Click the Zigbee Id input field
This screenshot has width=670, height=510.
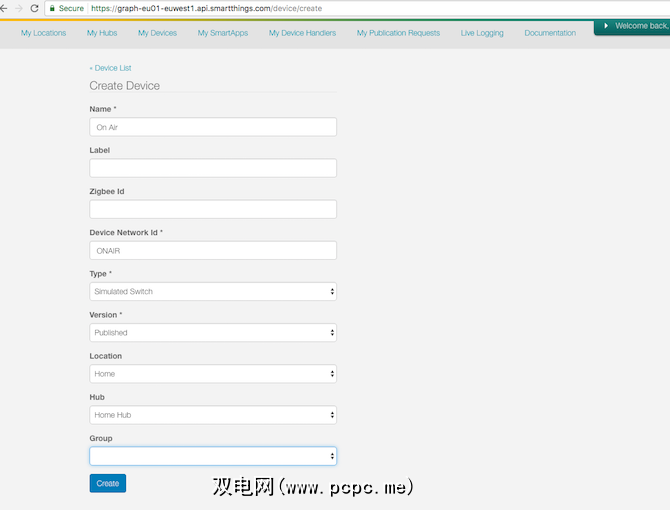(213, 209)
